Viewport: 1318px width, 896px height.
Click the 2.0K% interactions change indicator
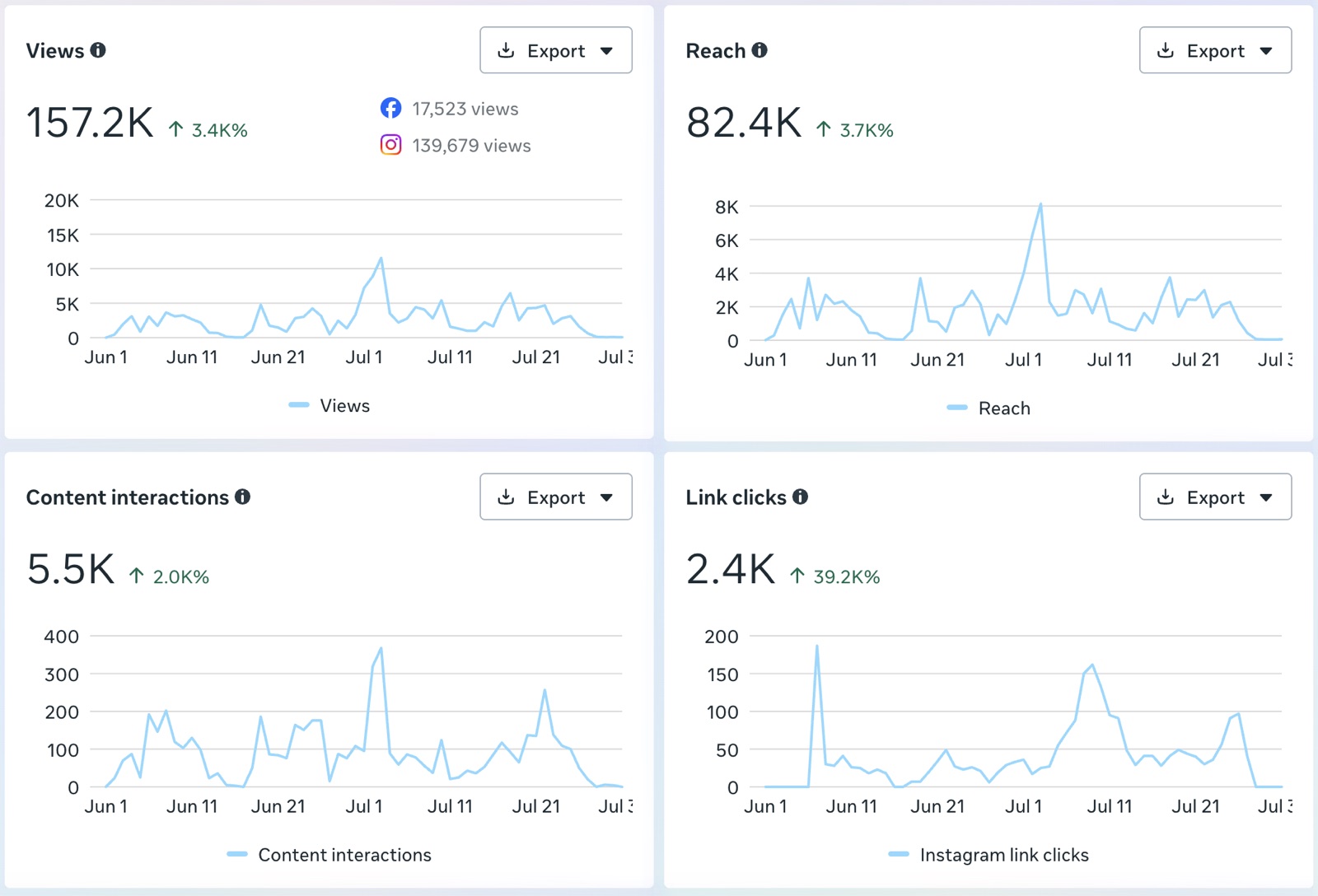(x=169, y=576)
